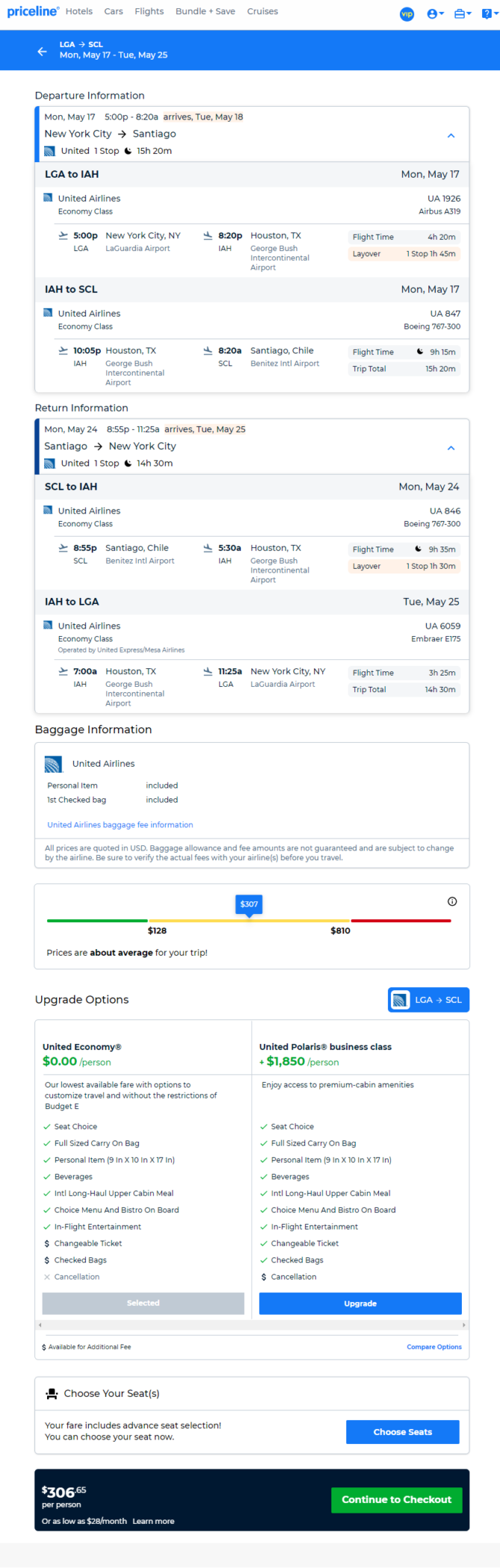This screenshot has width=500, height=1568.
Task: Open the Bundle + Save tab
Action: pyautogui.click(x=205, y=11)
